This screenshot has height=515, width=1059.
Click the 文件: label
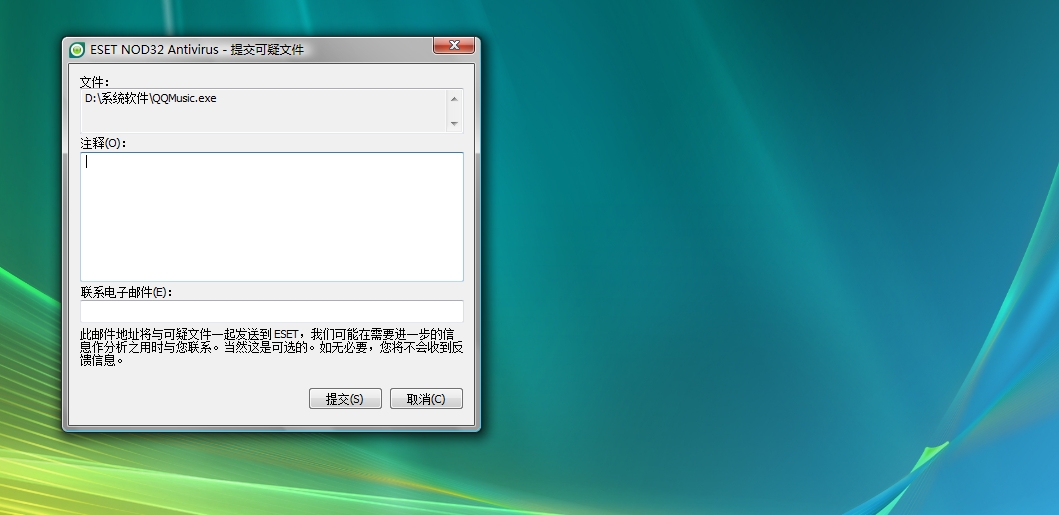tap(95, 82)
